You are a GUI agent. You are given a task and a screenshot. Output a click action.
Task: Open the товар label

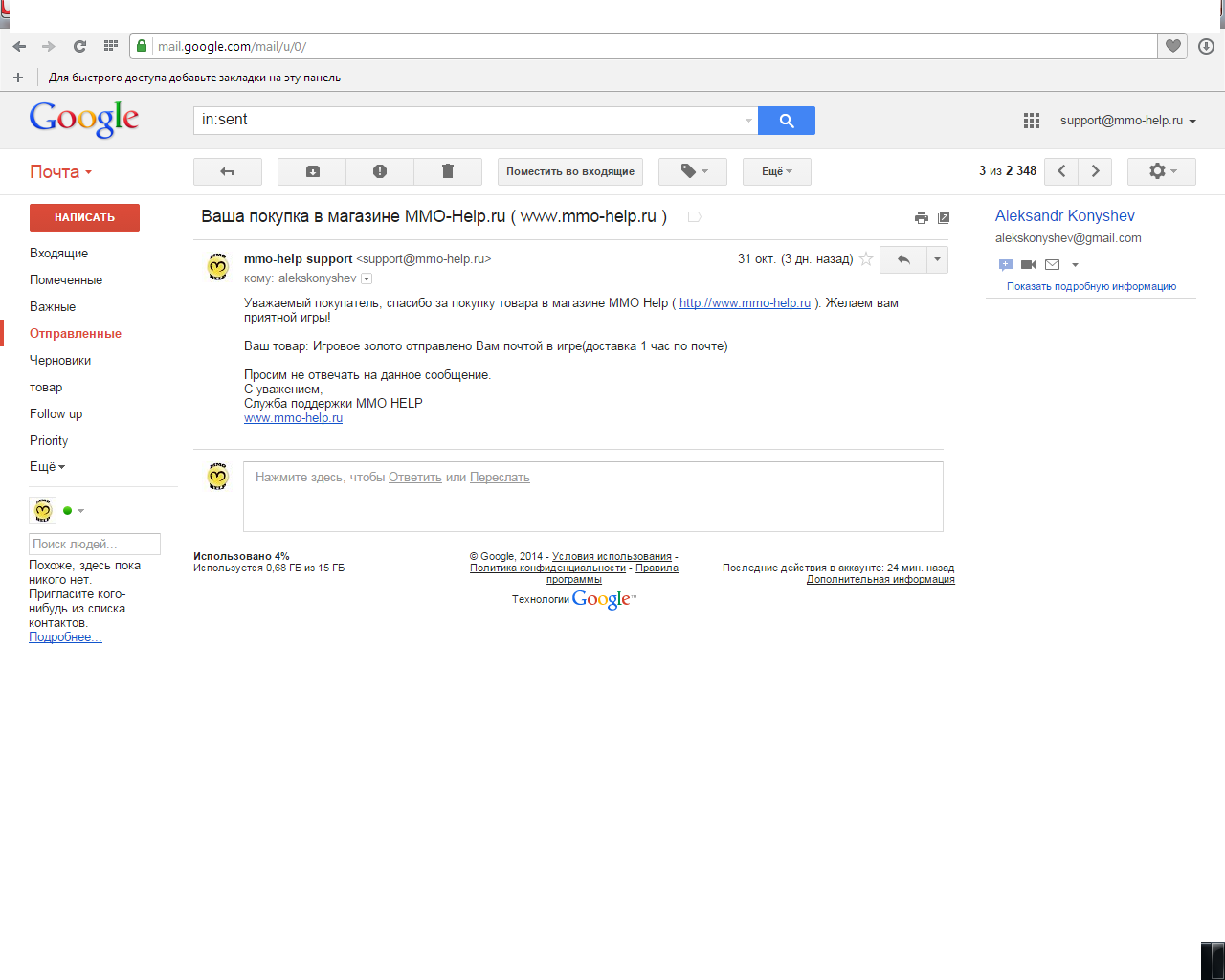pyautogui.click(x=46, y=388)
